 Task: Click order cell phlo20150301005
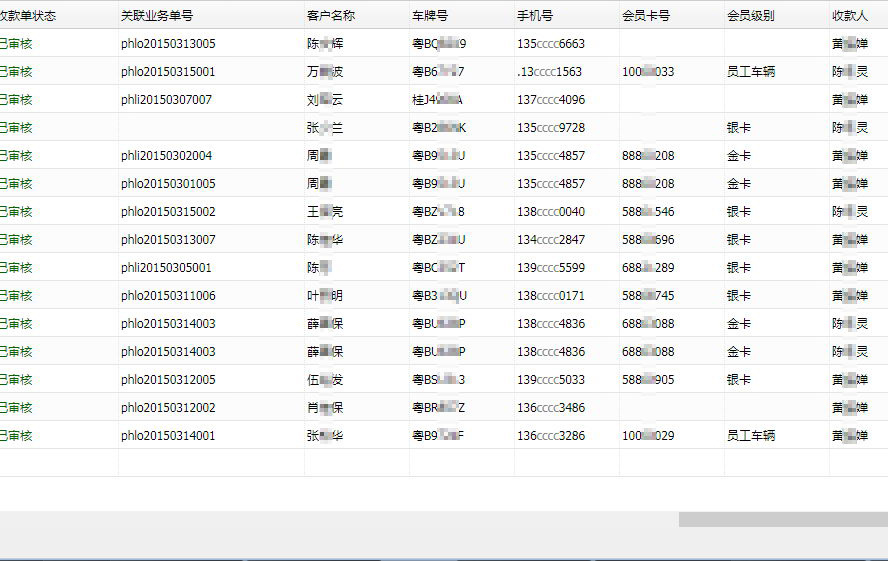pyautogui.click(x=168, y=184)
